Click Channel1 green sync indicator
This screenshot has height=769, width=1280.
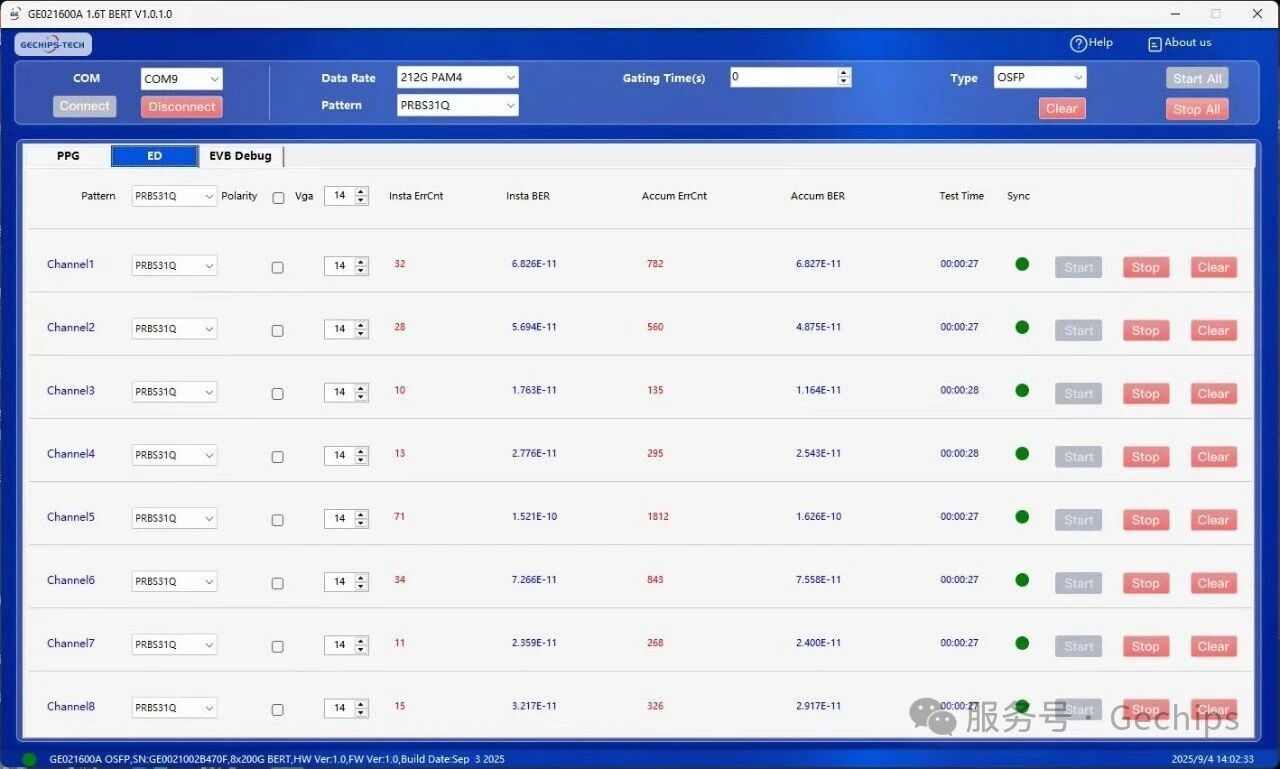pos(1022,264)
